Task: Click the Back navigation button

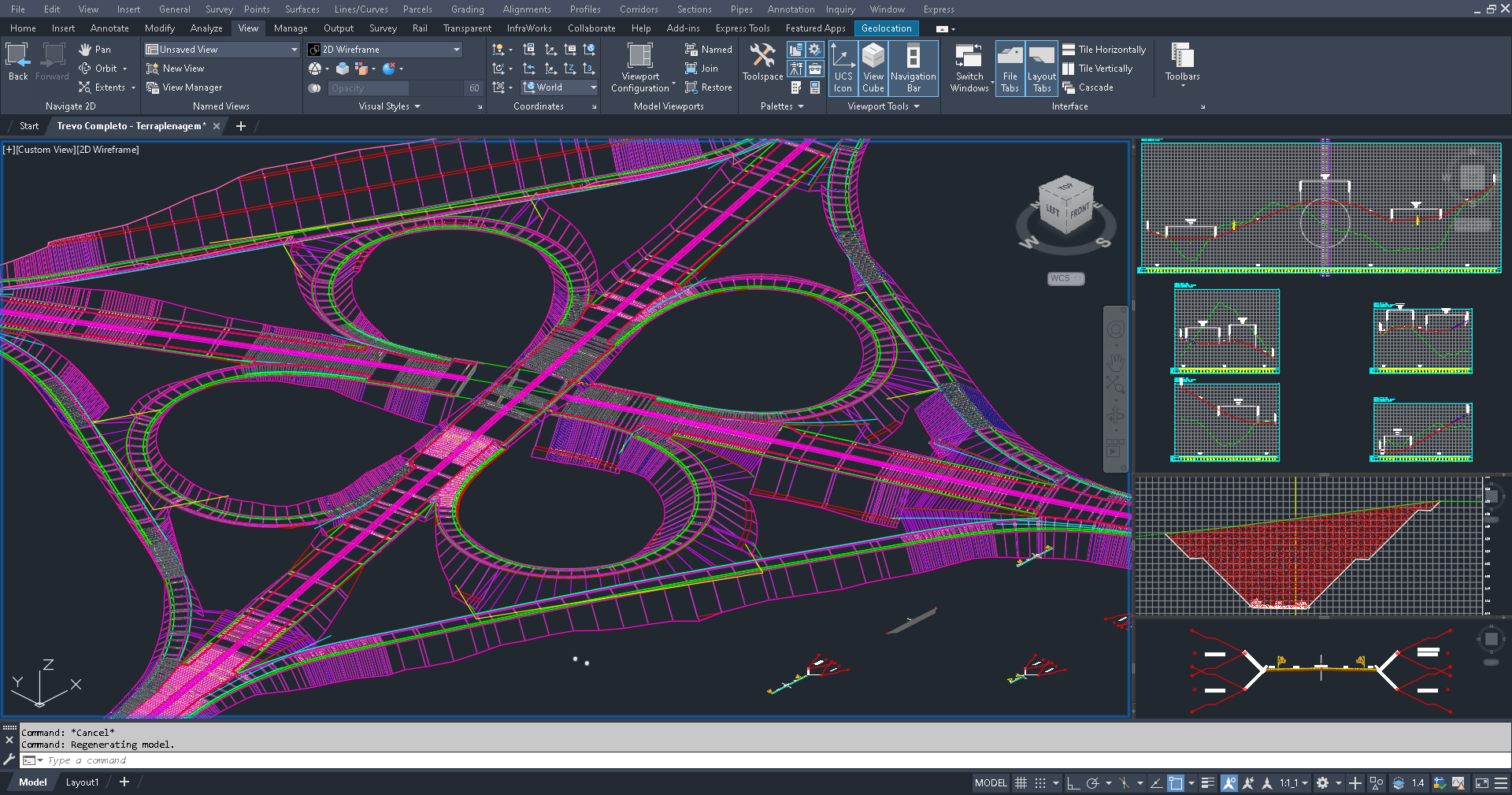Action: [x=17, y=59]
